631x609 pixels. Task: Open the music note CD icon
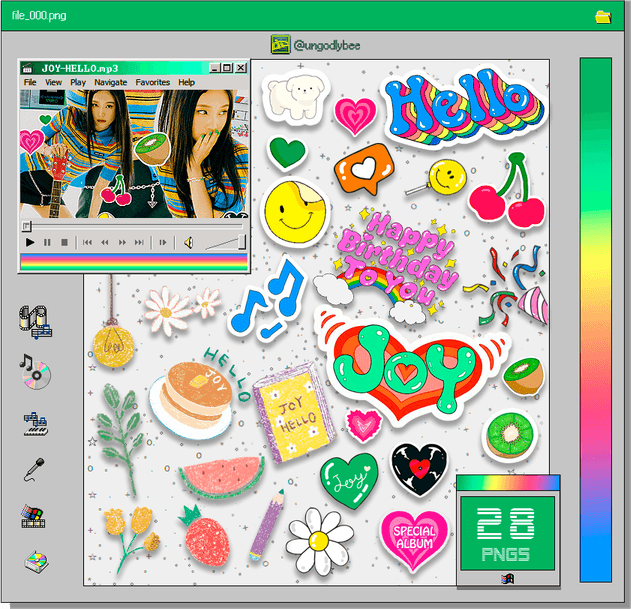(x=35, y=372)
